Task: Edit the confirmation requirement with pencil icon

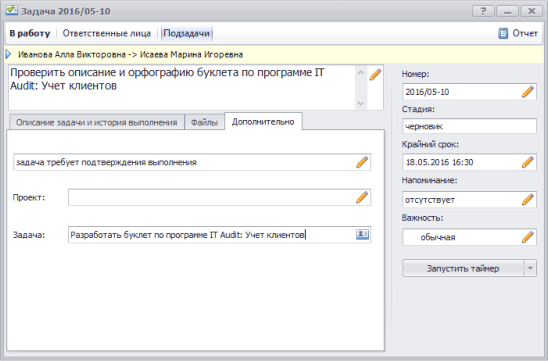Action: tap(362, 162)
